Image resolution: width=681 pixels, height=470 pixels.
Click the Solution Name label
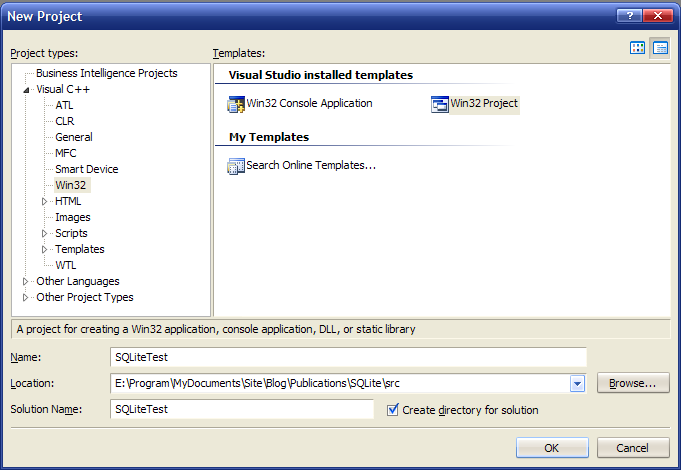46,409
